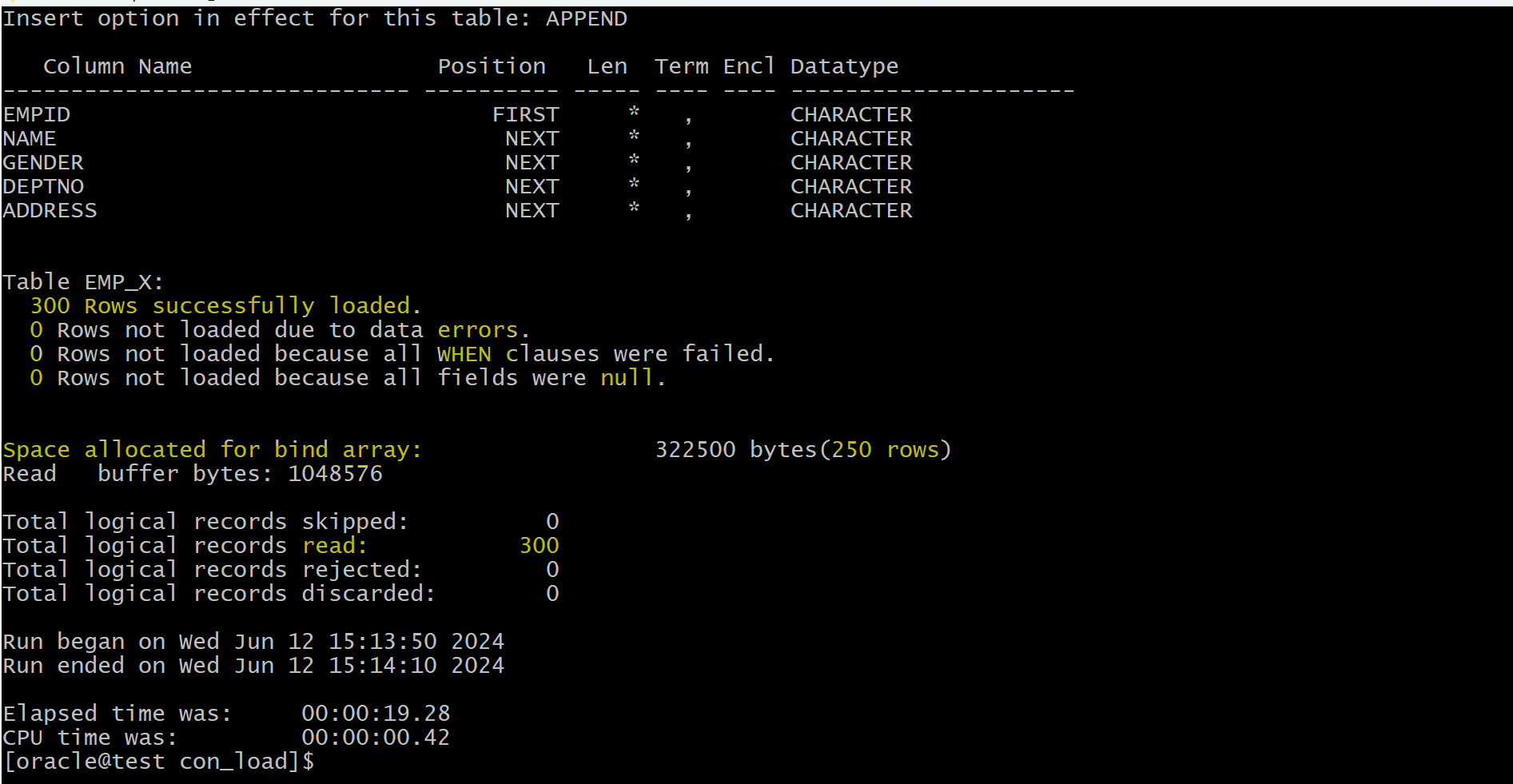1513x784 pixels.
Task: Click the 'Run began on' timestamp line
Action: 253,642
